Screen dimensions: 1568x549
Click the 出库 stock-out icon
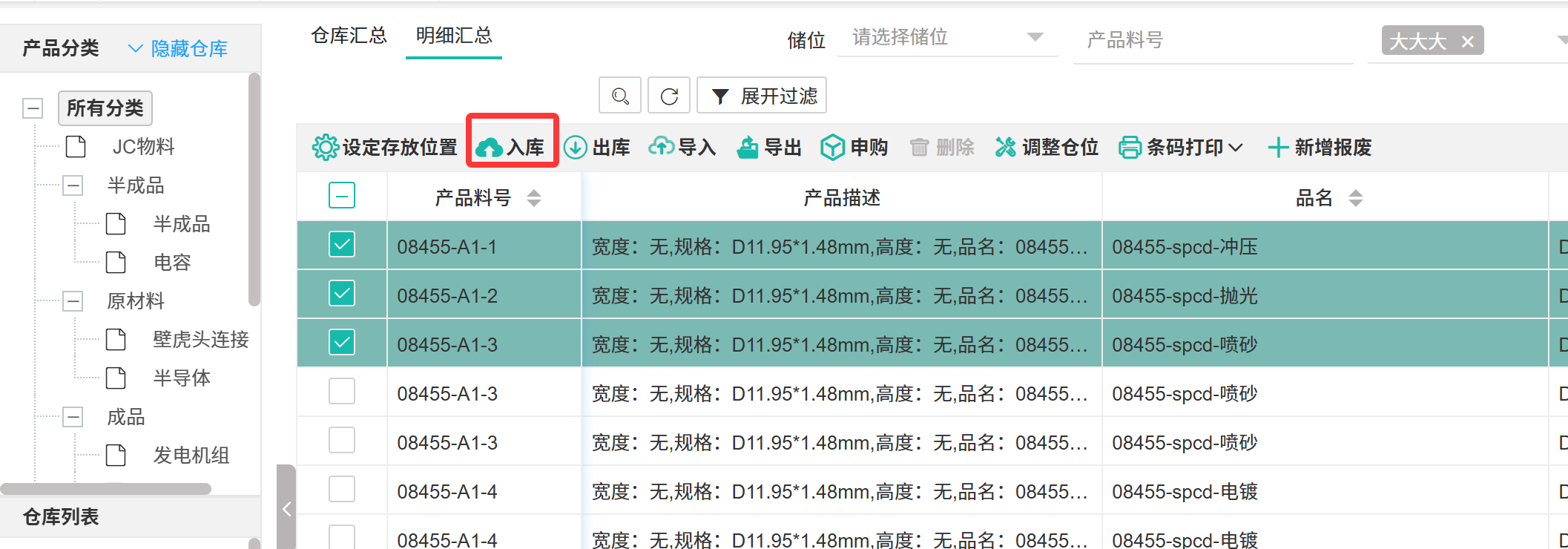coord(575,148)
